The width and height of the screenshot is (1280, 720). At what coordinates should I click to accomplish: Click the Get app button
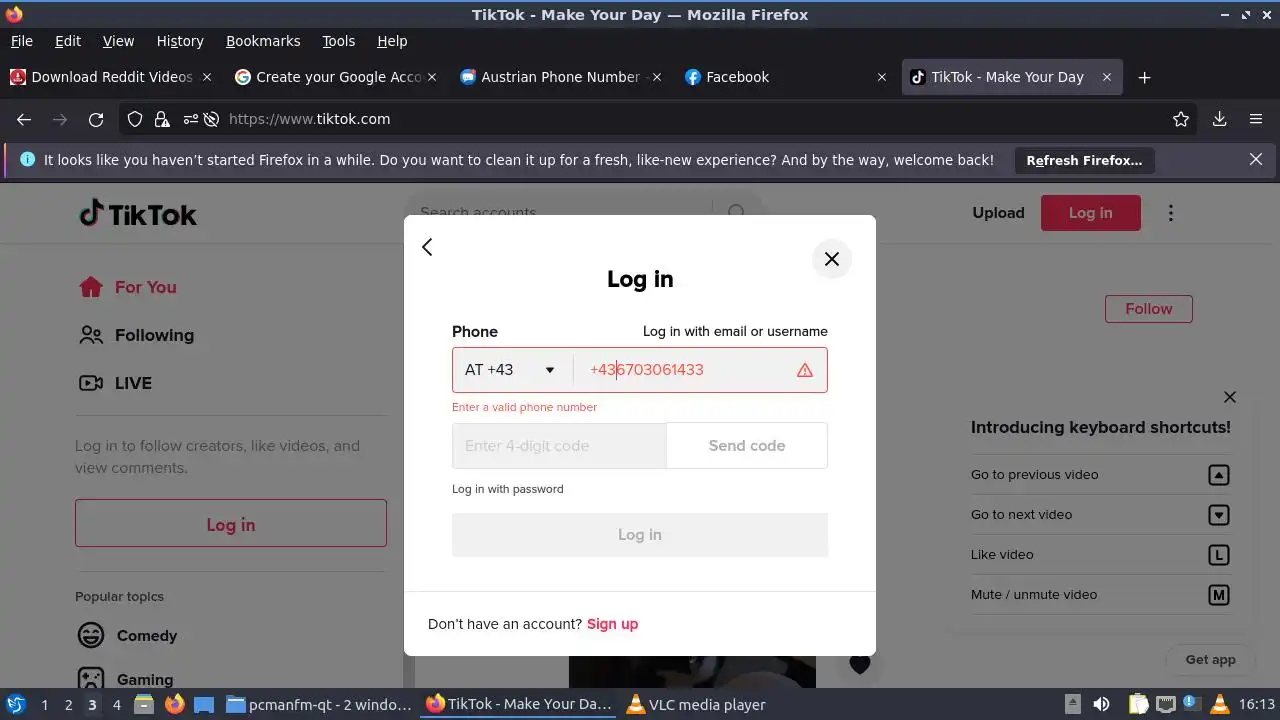tap(1210, 660)
